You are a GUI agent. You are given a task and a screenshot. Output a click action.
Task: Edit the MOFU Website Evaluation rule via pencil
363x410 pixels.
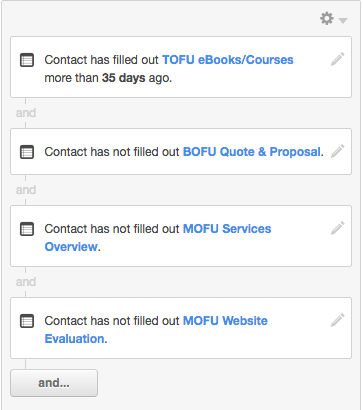click(338, 320)
